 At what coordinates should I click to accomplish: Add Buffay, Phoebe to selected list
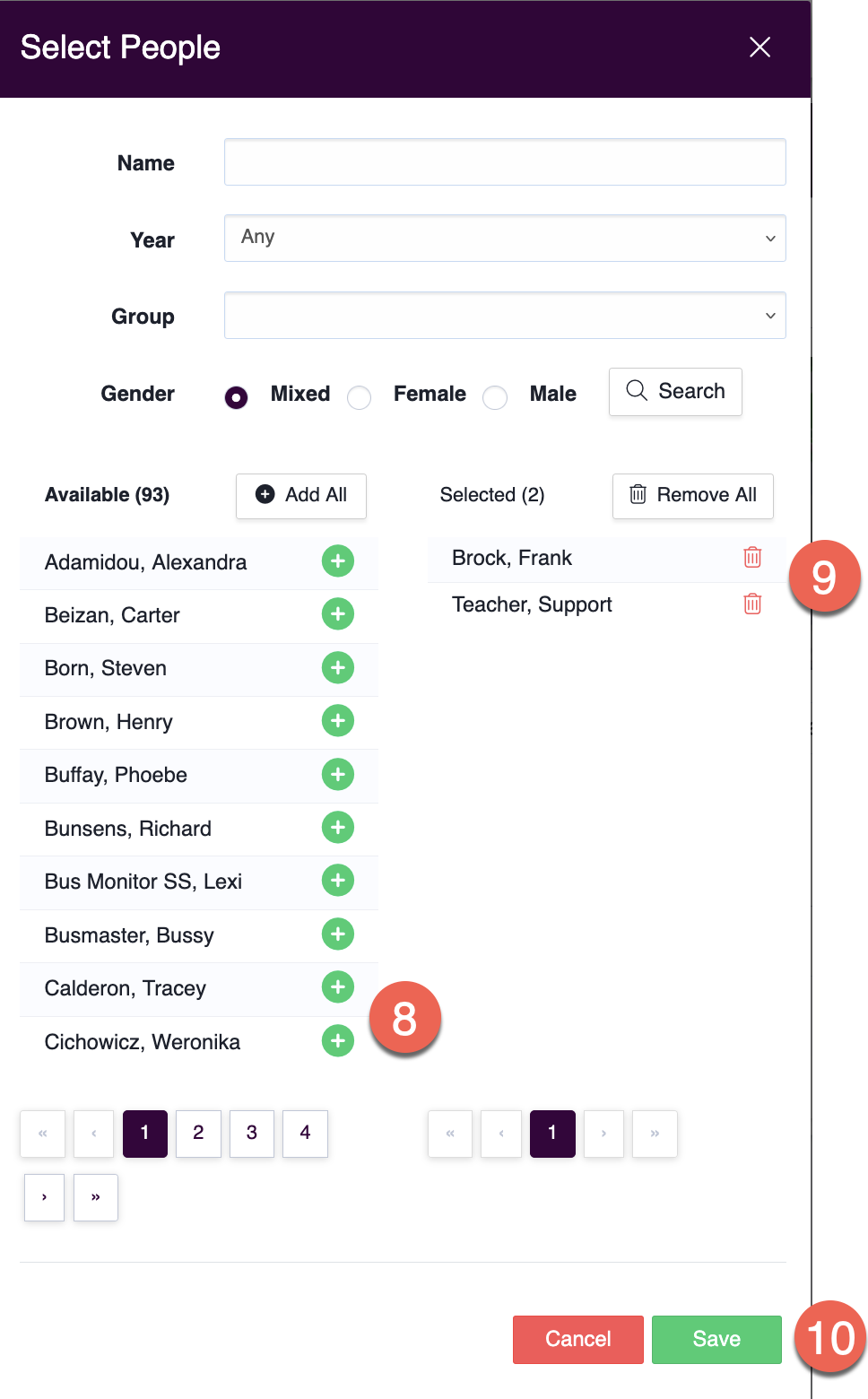(x=338, y=774)
